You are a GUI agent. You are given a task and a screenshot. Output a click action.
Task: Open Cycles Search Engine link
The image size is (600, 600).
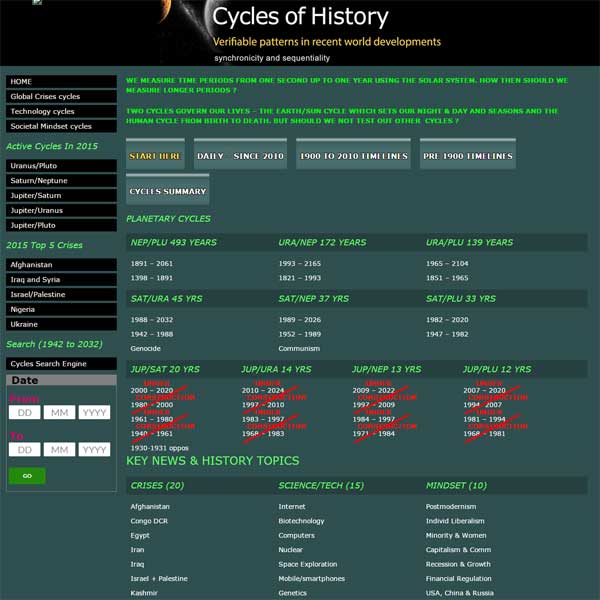pyautogui.click(x=61, y=364)
